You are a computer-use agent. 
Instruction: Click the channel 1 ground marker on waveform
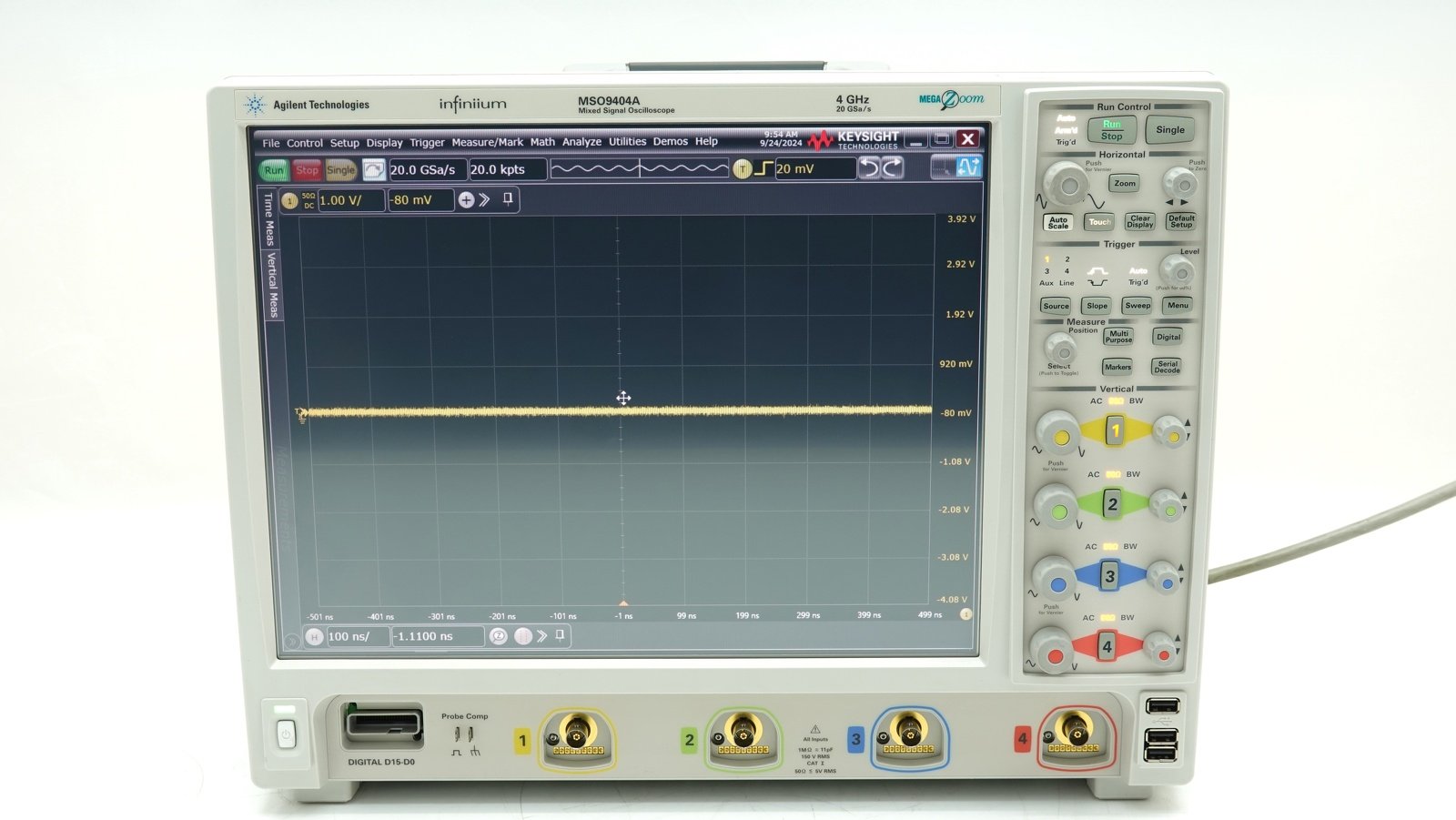tap(301, 414)
